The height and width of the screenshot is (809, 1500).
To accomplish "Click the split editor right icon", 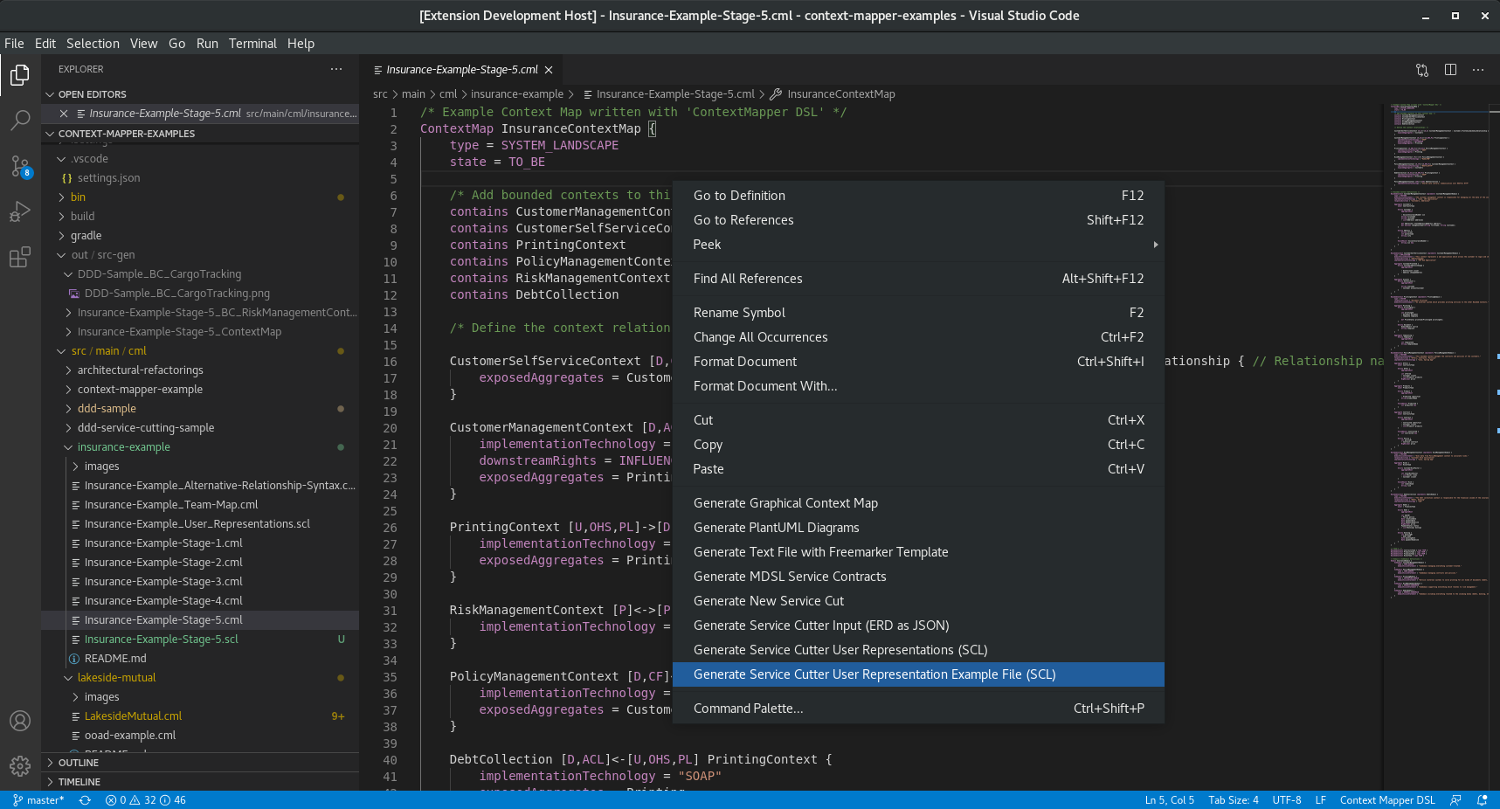I will [x=1450, y=70].
